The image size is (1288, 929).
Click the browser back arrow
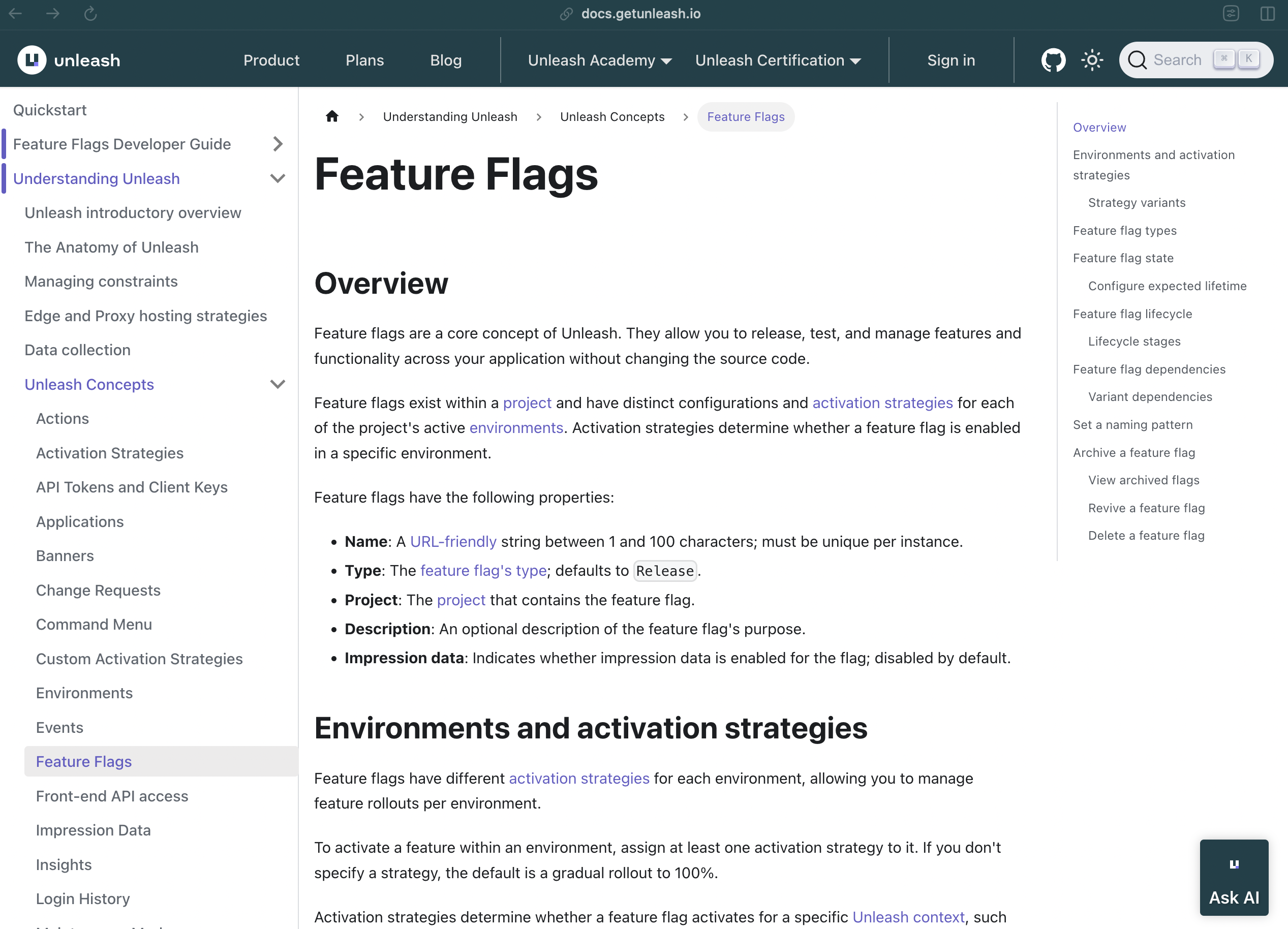(x=15, y=14)
